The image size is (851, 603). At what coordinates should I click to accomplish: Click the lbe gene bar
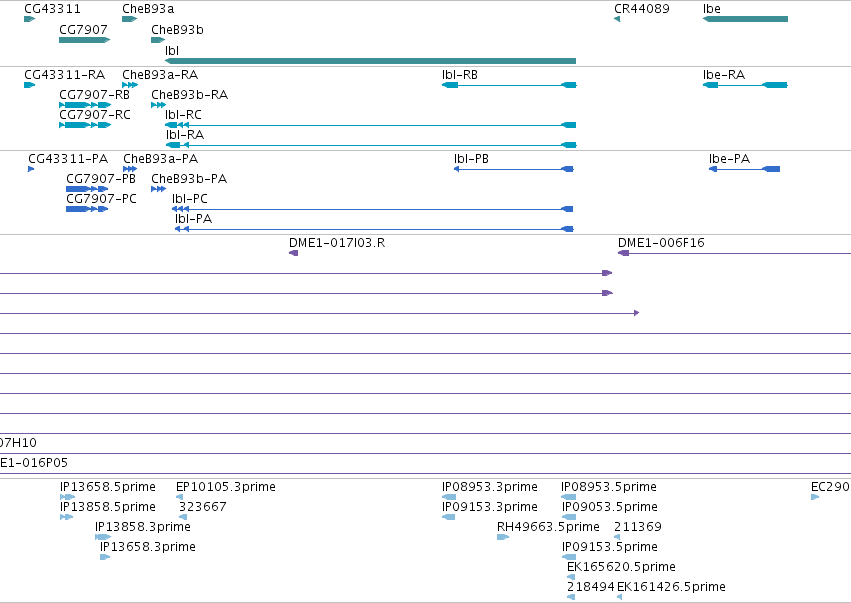coord(745,19)
